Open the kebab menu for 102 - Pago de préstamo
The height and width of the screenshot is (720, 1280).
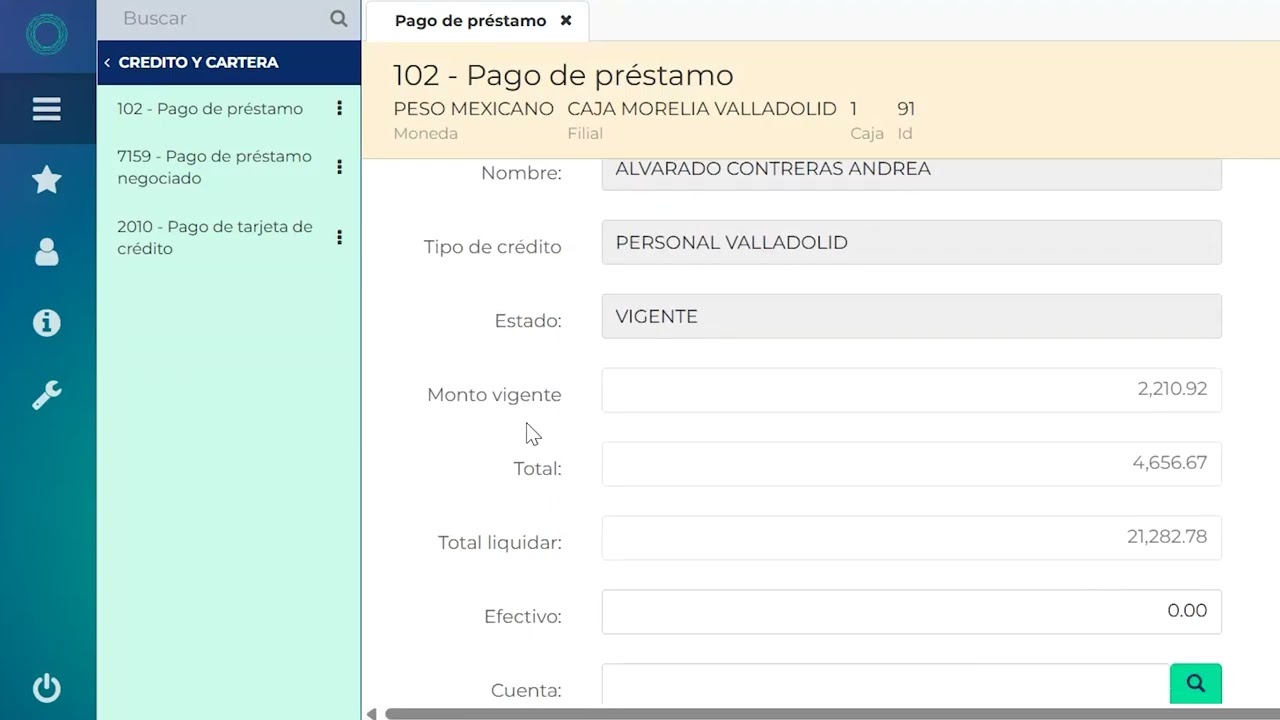pyautogui.click(x=339, y=108)
